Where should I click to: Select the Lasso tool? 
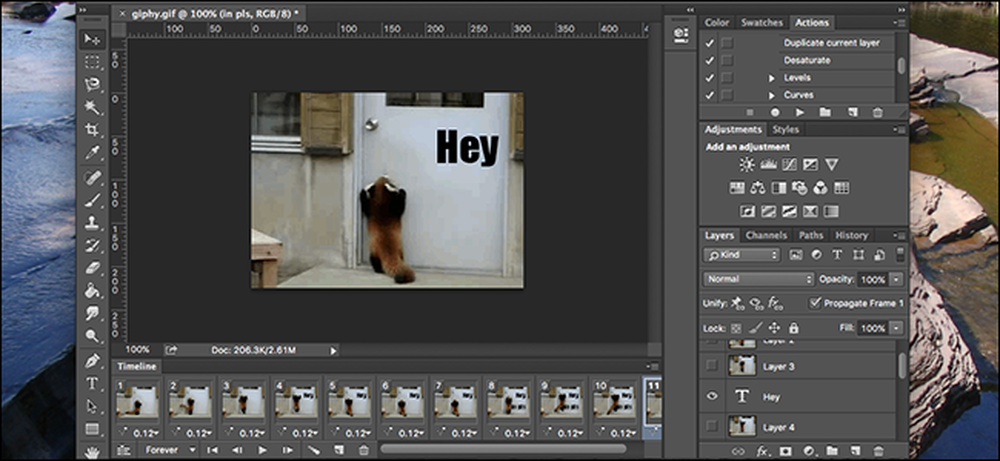tap(92, 84)
